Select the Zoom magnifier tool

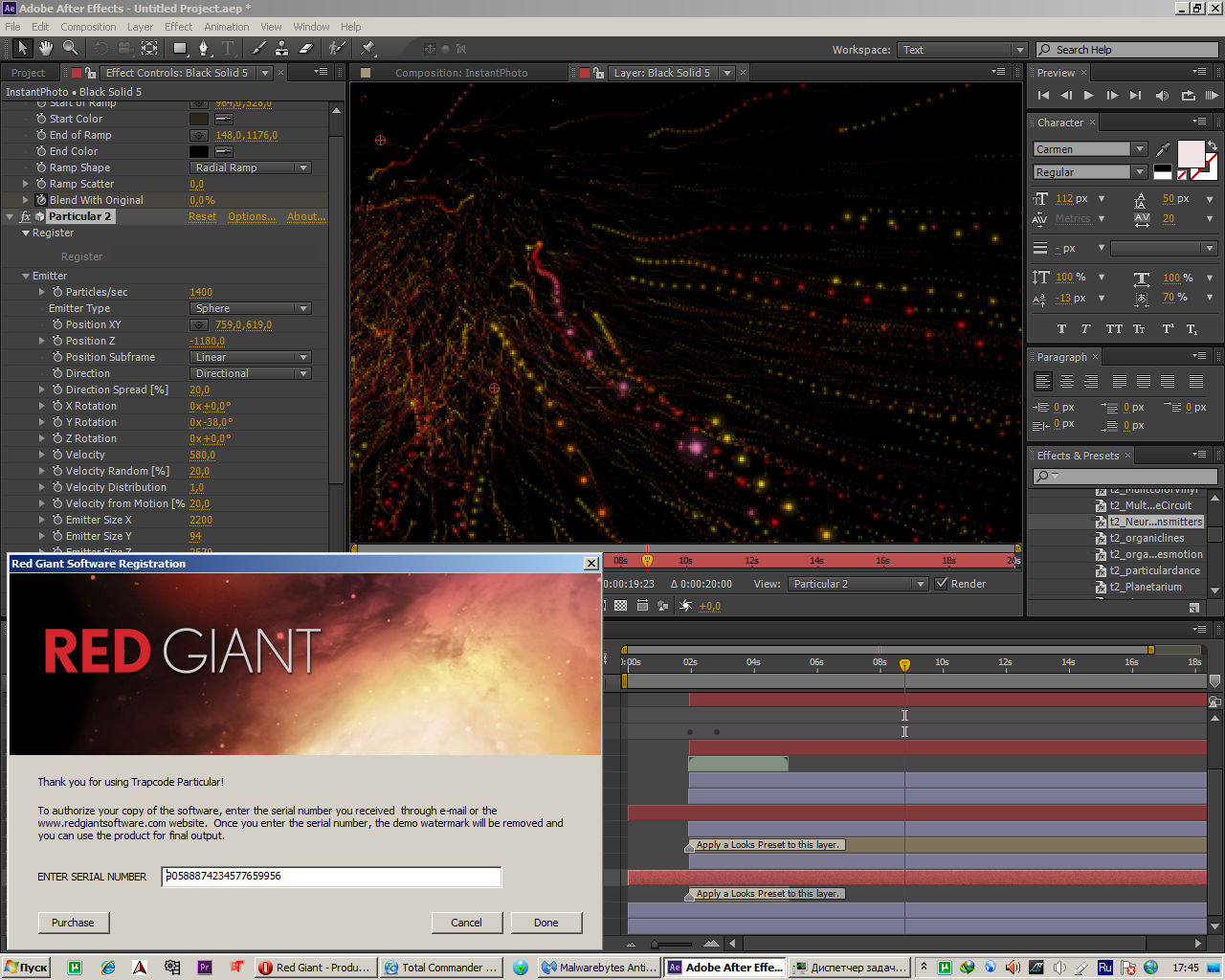[x=71, y=48]
